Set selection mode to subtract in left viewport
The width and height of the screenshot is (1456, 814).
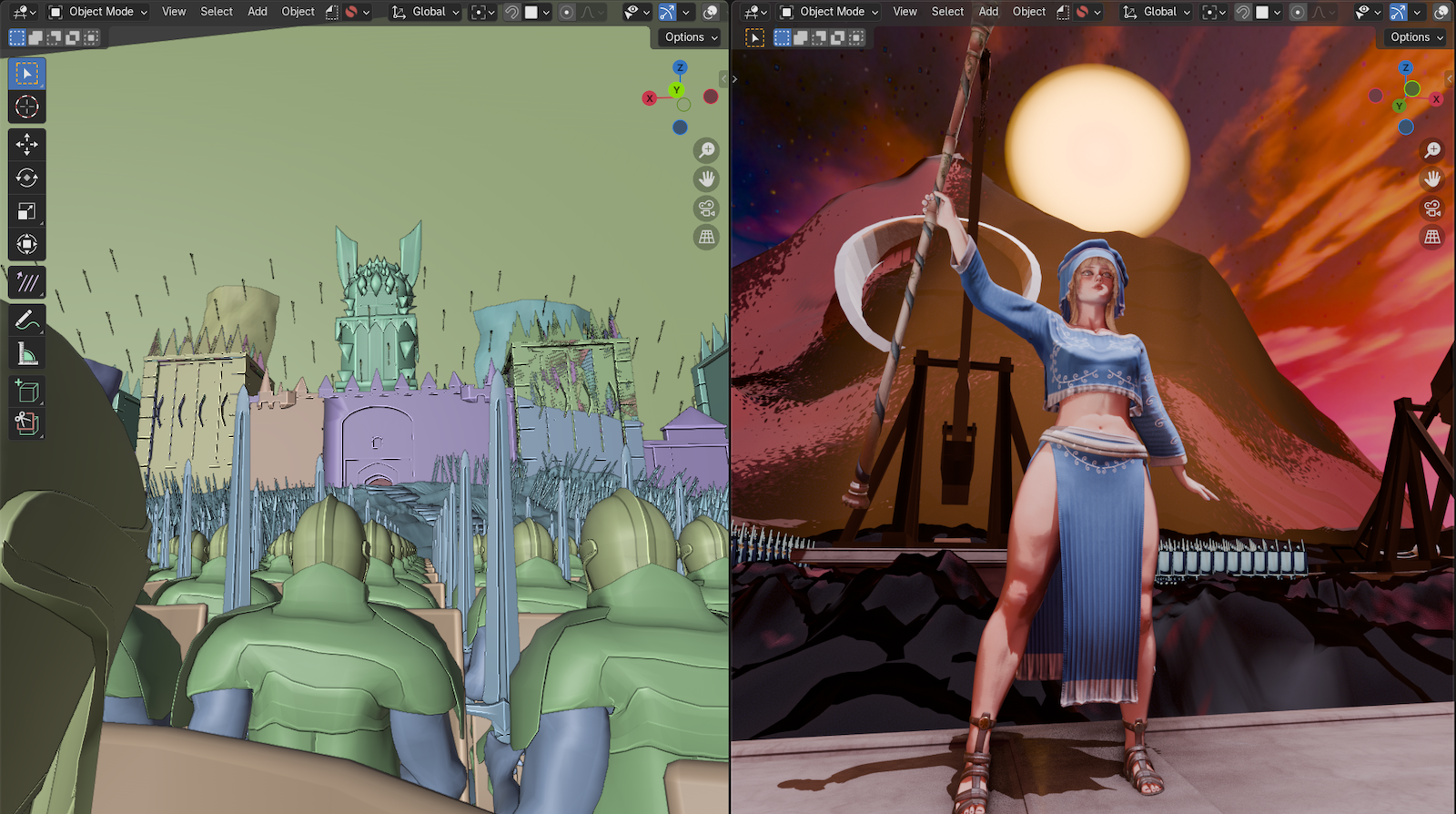pyautogui.click(x=55, y=37)
